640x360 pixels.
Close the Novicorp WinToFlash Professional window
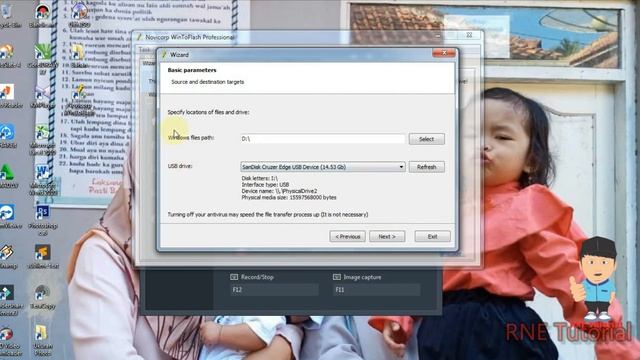tap(469, 36)
